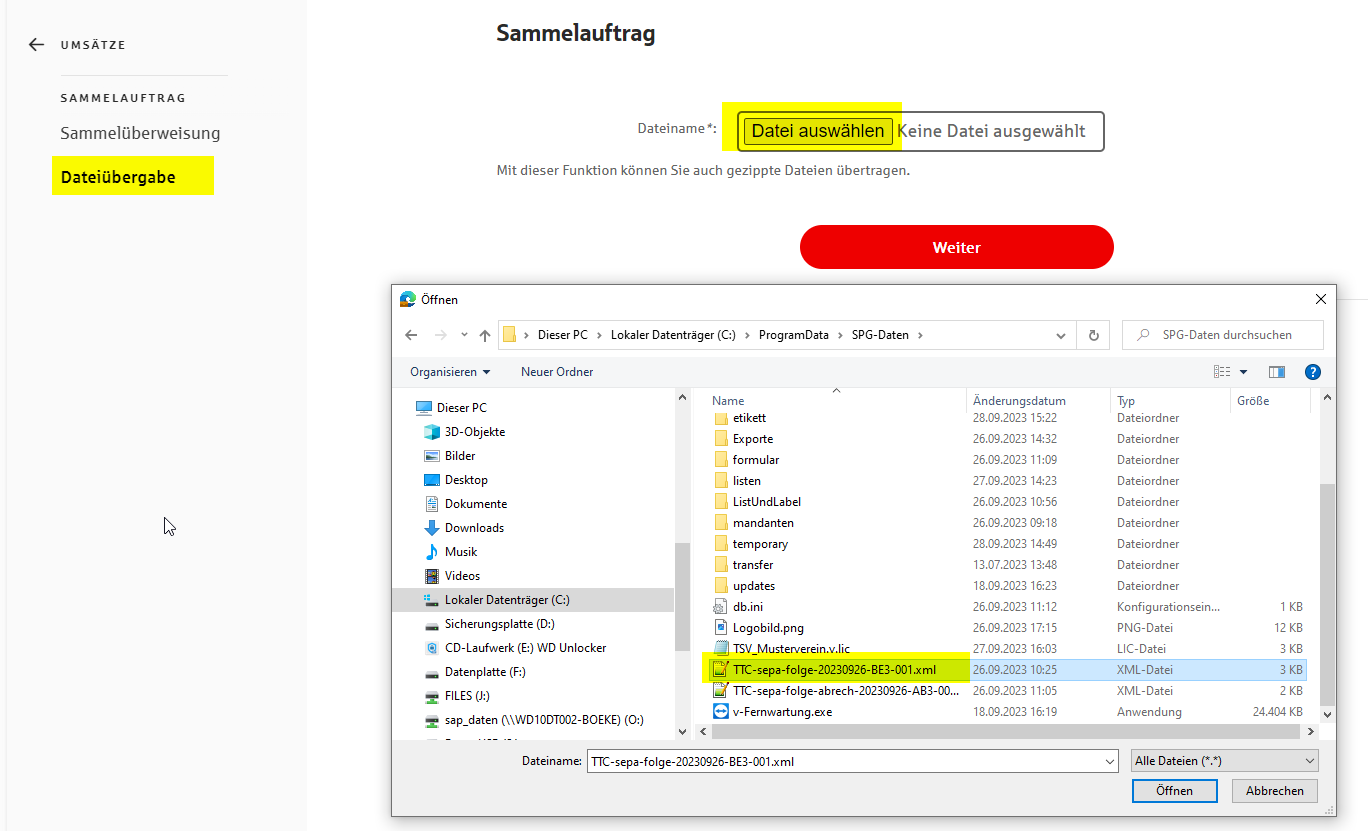Click the Öffnen button in dialog
The width and height of the screenshot is (1368, 831).
tap(1174, 790)
